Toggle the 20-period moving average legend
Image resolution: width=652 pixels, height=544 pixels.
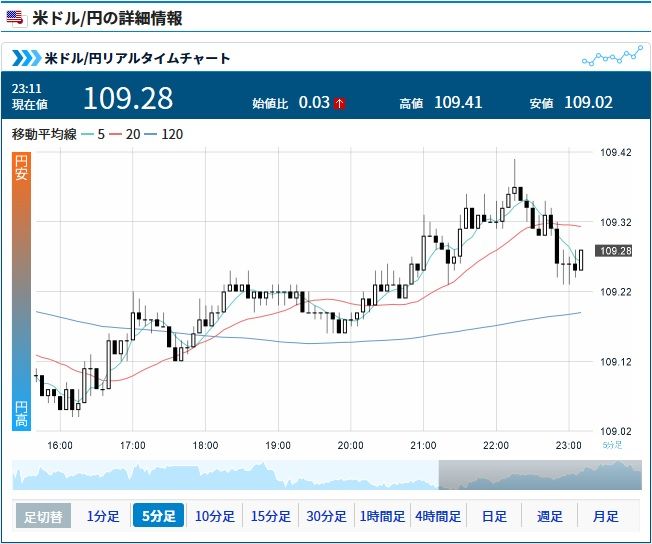click(x=125, y=134)
